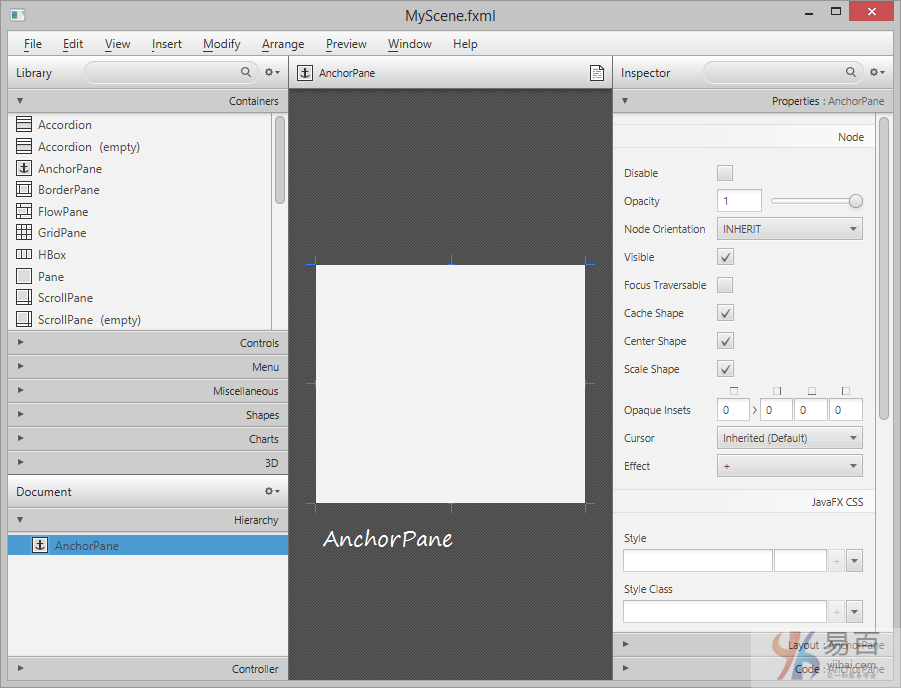The width and height of the screenshot is (901, 688).
Task: Choose the HBox container icon
Action: (x=24, y=255)
